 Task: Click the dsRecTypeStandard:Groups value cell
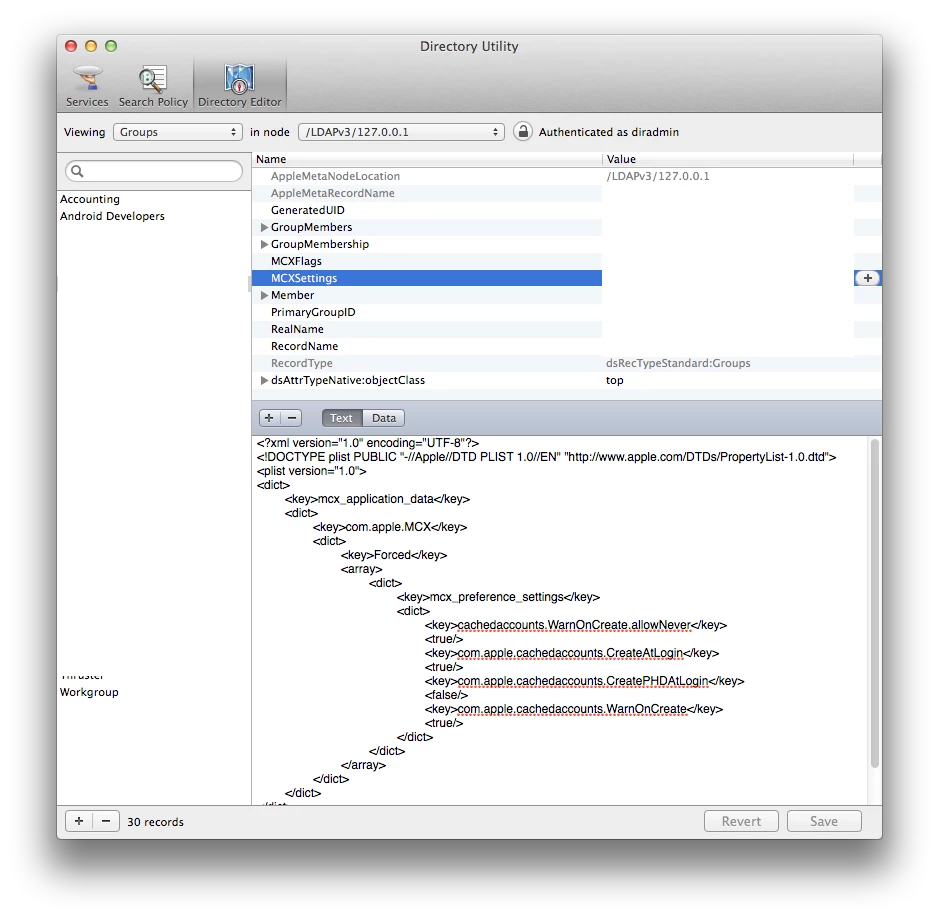[x=678, y=363]
